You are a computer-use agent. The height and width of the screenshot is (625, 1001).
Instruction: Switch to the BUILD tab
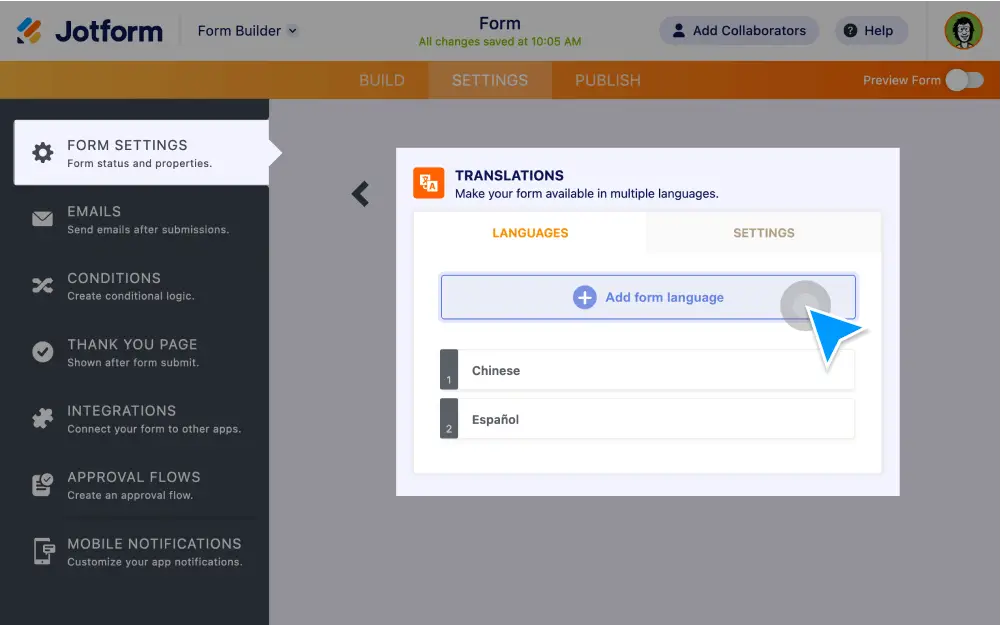[382, 80]
